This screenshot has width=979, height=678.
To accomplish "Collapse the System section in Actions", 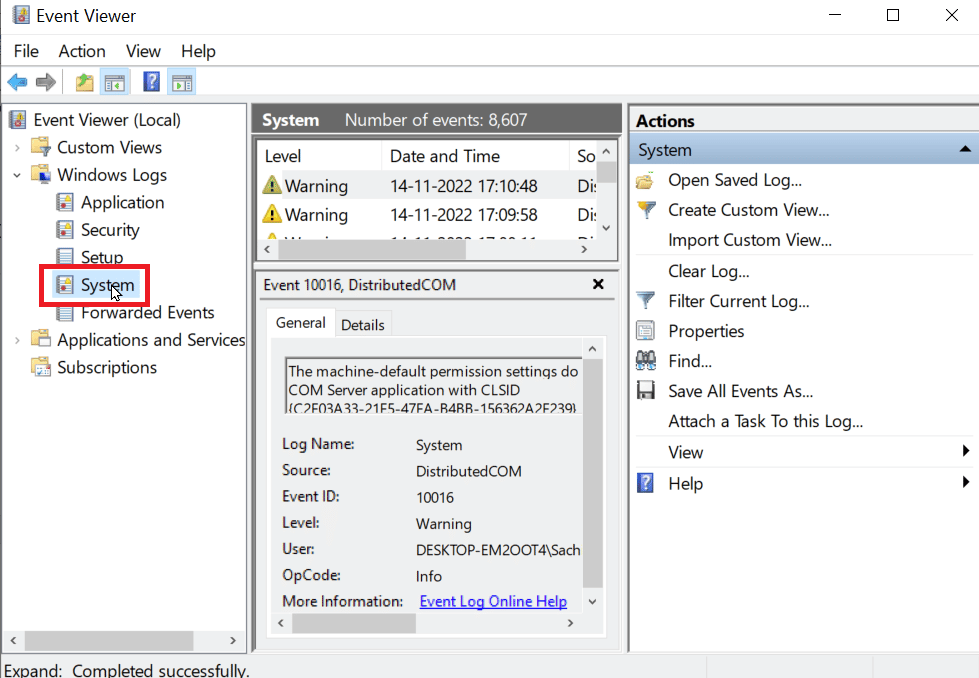I will [x=965, y=149].
